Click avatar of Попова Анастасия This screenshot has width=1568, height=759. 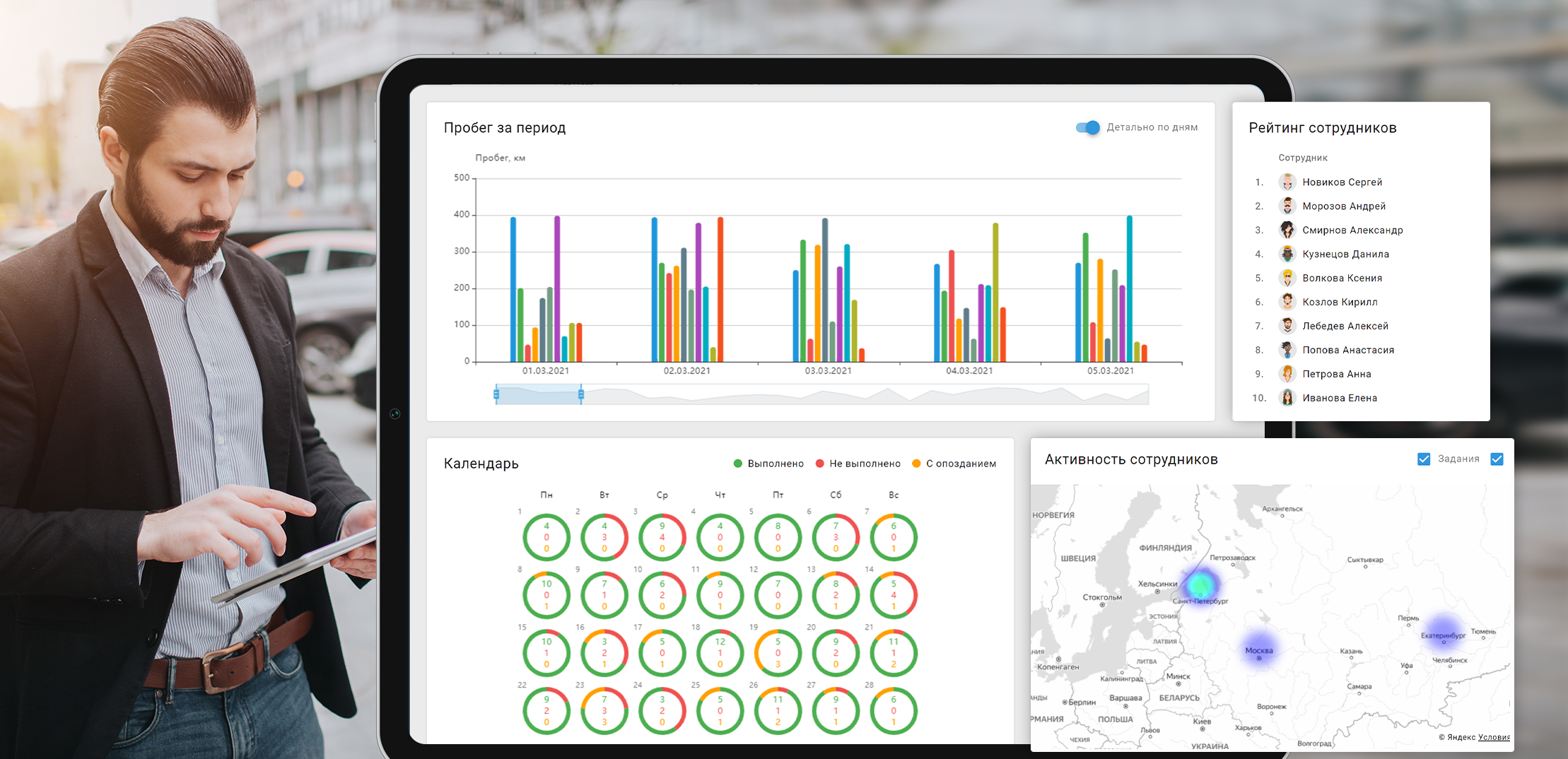pos(1287,351)
